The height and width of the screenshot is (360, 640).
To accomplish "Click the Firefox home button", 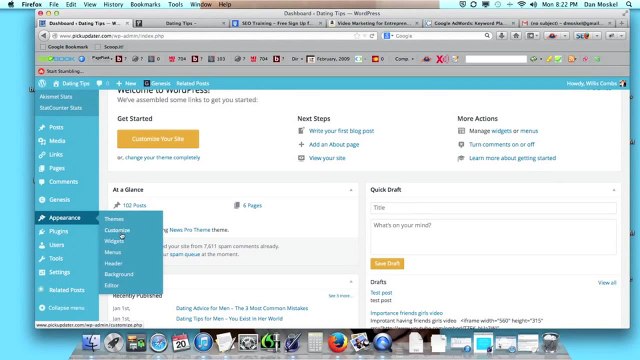I will (516, 36).
